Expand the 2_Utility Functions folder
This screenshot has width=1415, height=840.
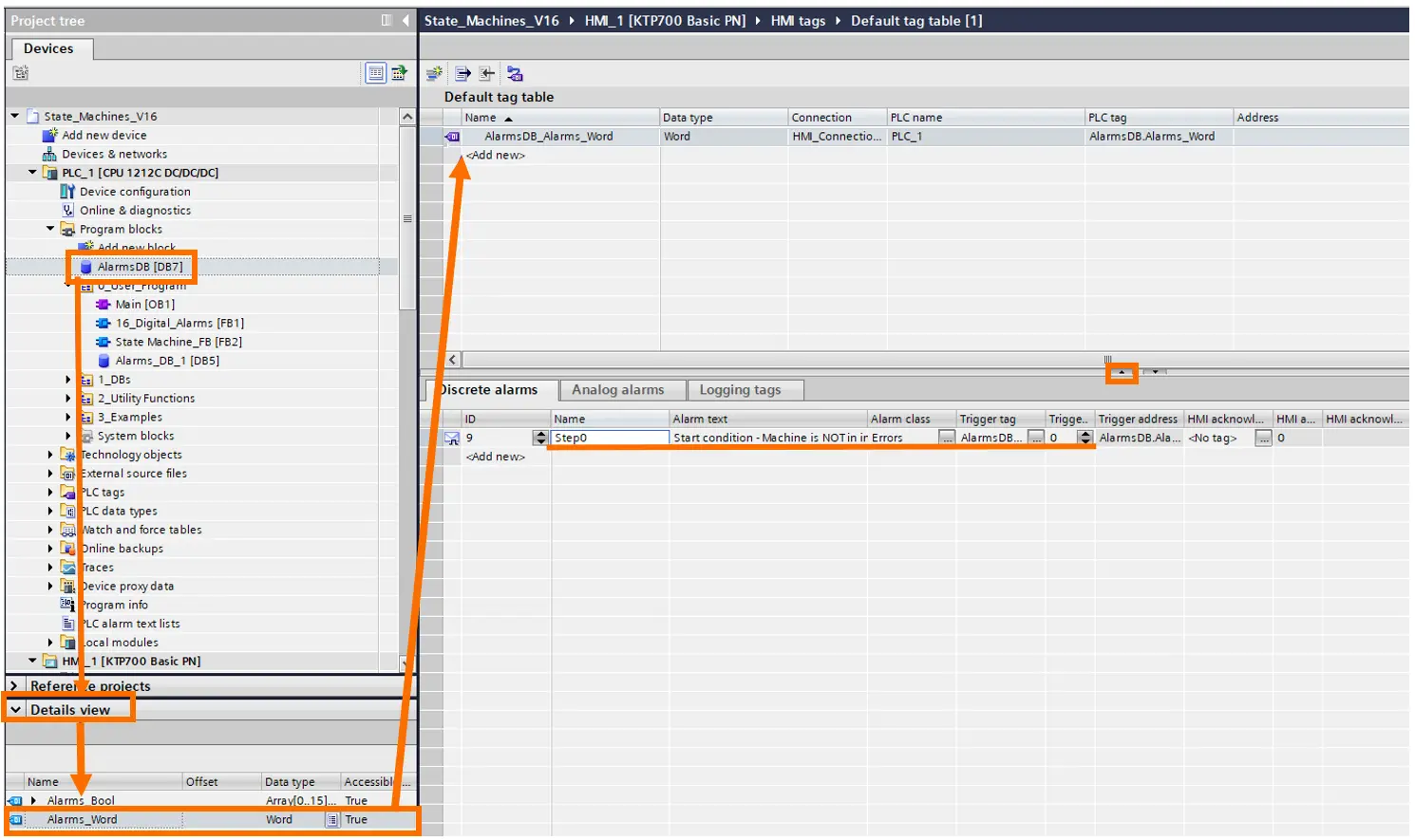(68, 399)
